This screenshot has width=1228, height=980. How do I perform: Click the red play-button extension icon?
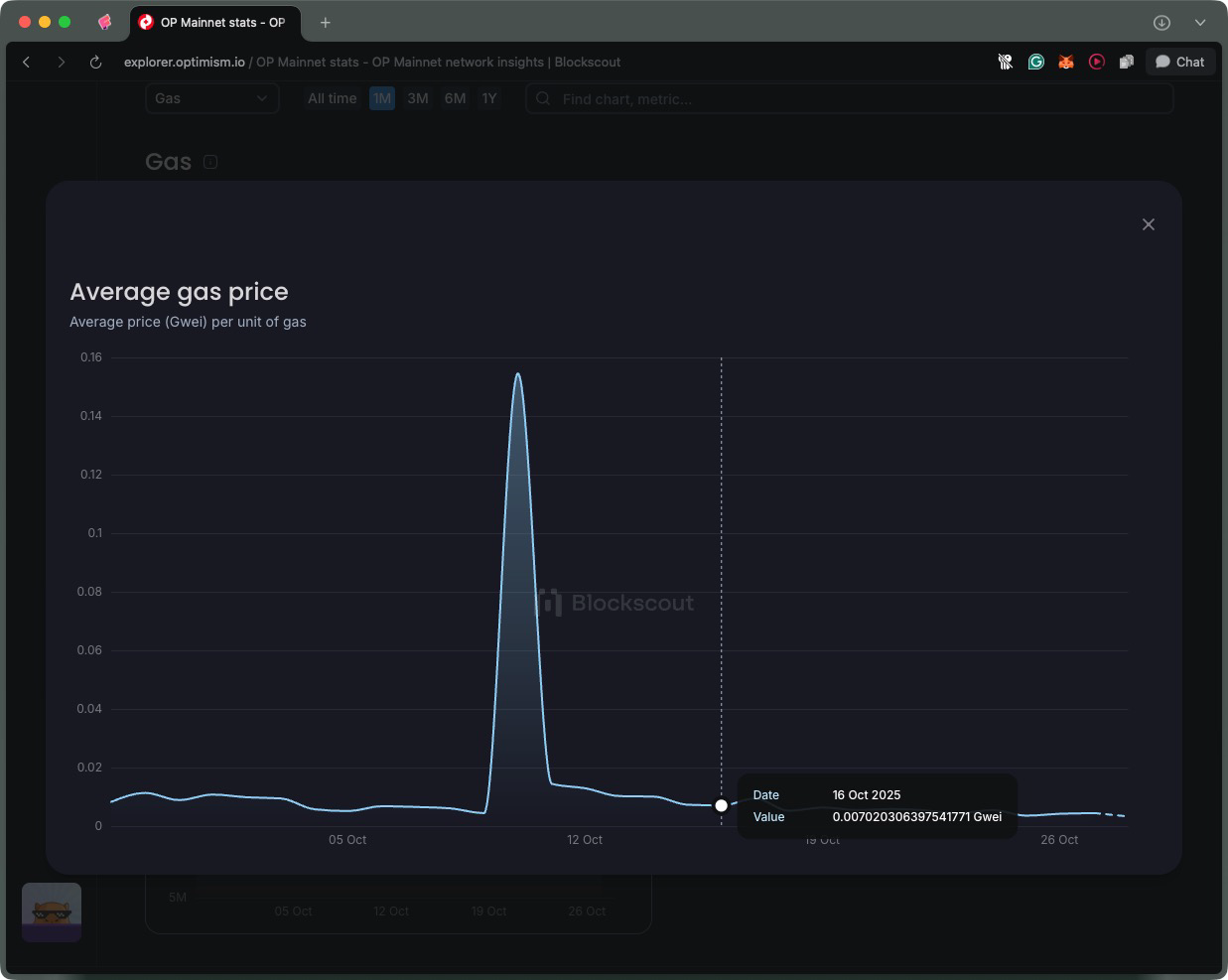pyautogui.click(x=1096, y=62)
